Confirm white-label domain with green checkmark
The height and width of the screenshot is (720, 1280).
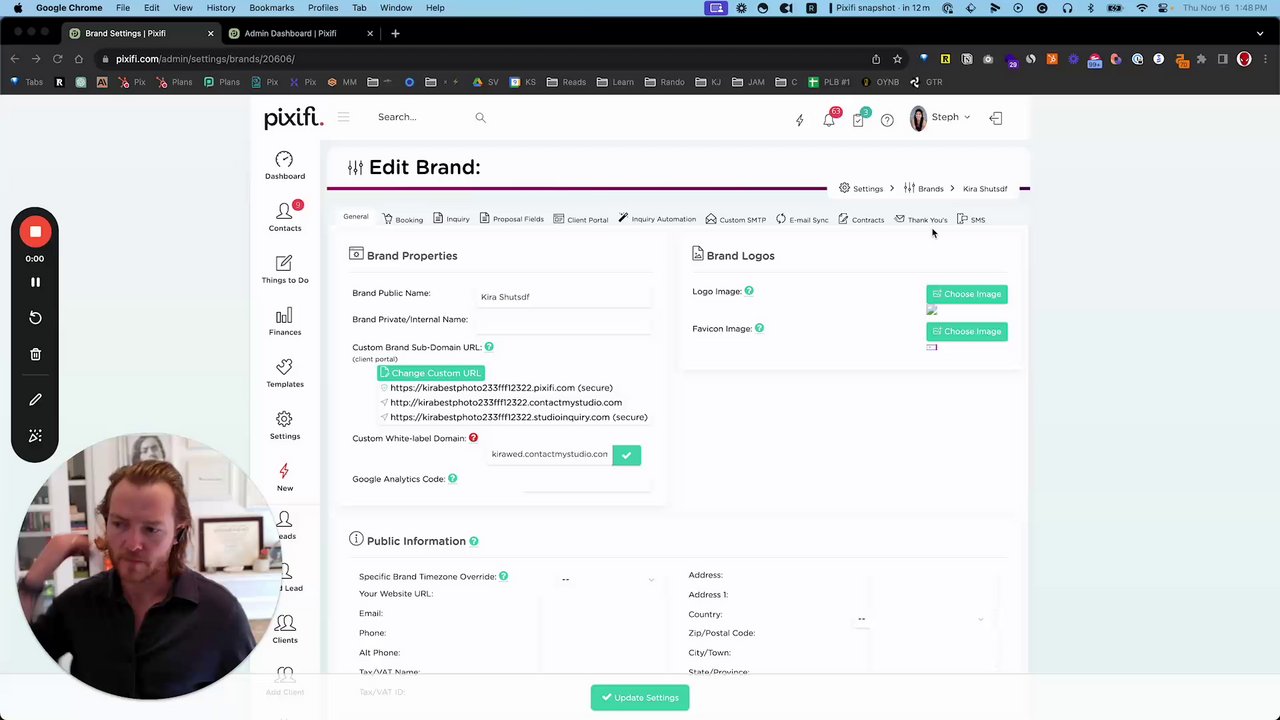coord(626,455)
